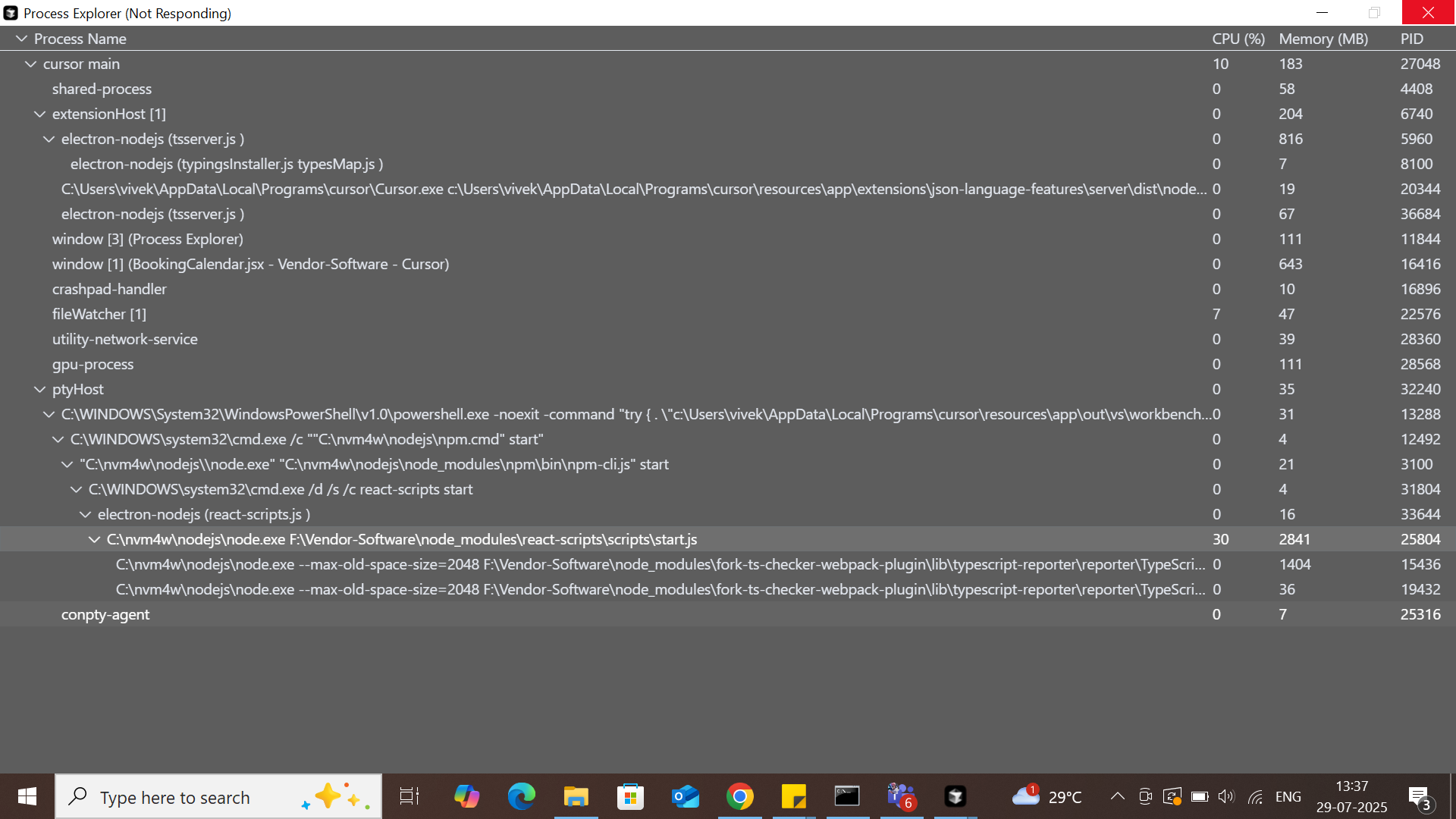Launch Microsoft Store taskbar icon
The height and width of the screenshot is (819, 1456).
630,796
